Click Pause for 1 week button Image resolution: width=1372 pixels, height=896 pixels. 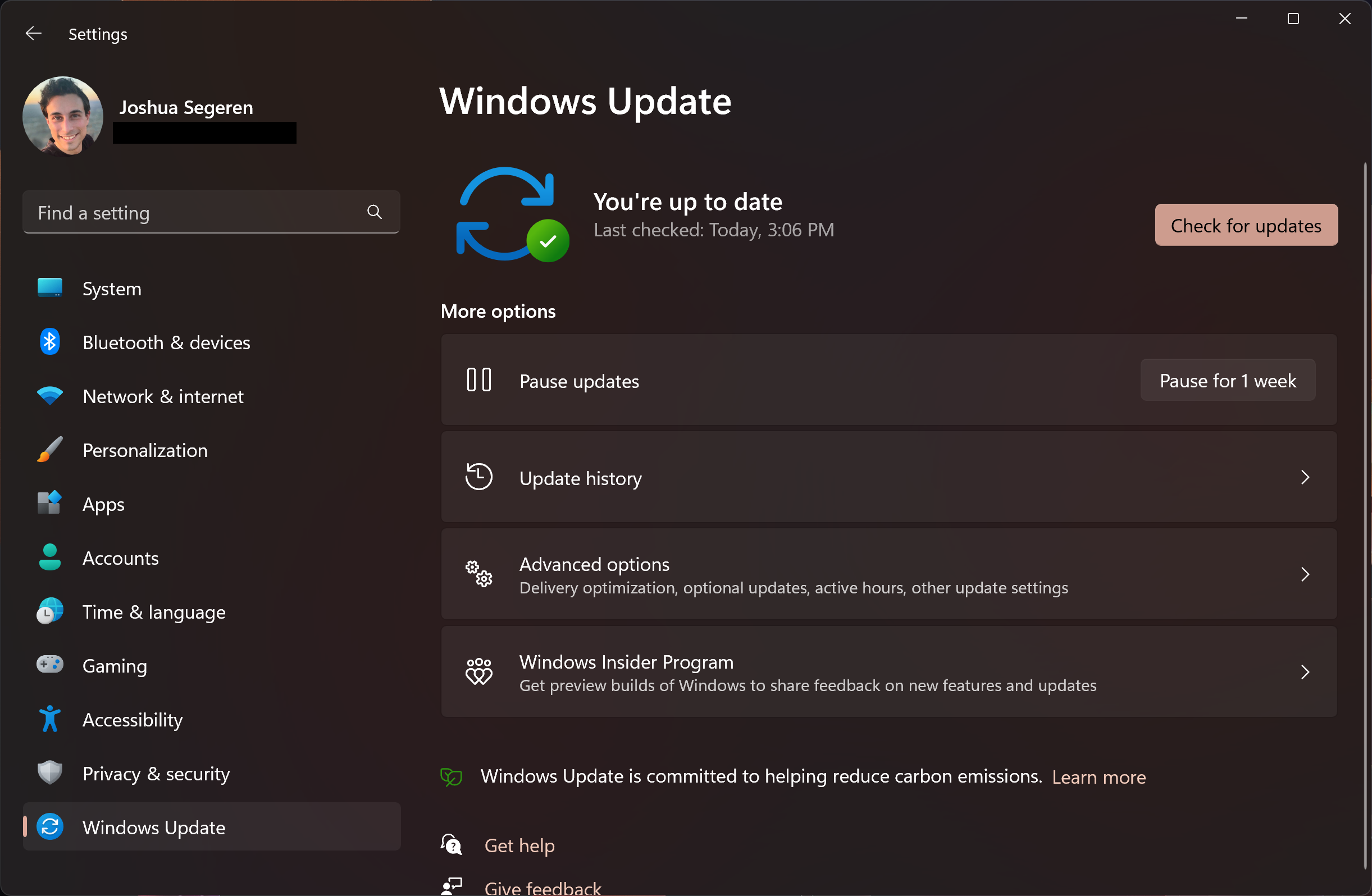(x=1228, y=380)
